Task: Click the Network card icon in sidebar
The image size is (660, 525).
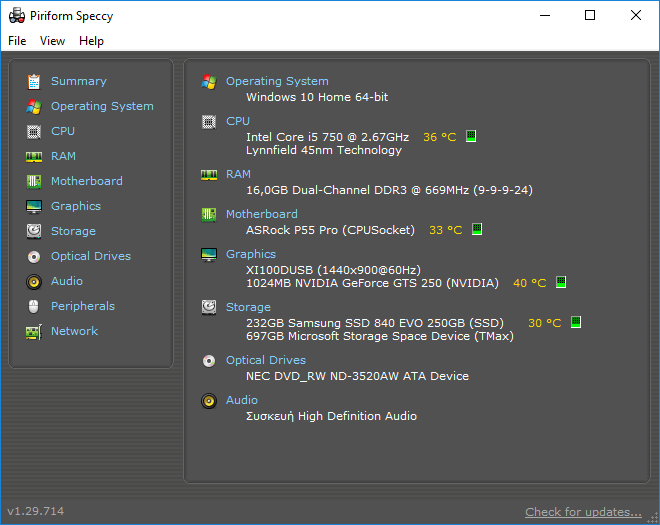Action: click(34, 332)
